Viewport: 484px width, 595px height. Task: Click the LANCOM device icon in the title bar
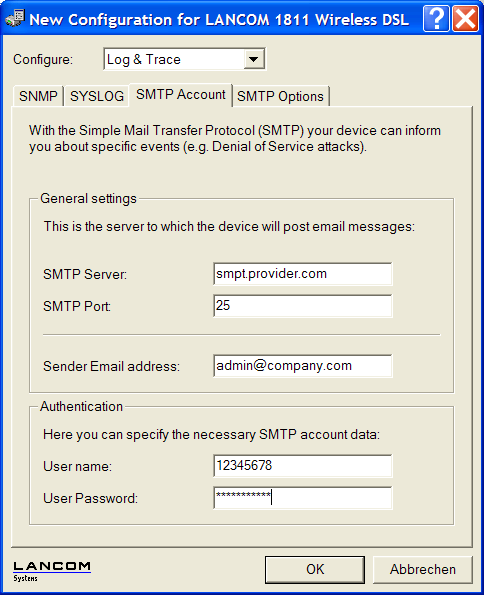(x=15, y=18)
